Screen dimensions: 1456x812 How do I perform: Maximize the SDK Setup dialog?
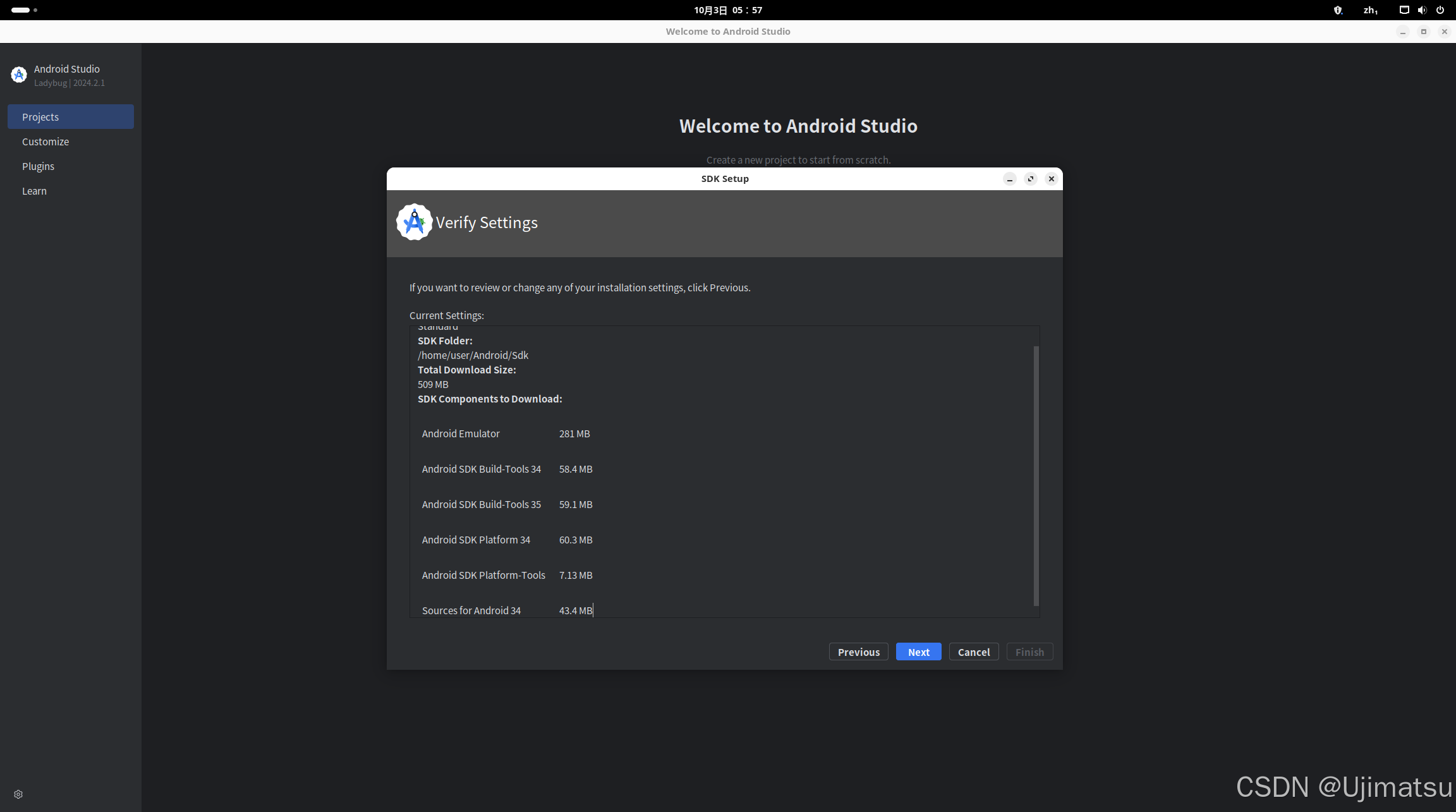click(1031, 179)
